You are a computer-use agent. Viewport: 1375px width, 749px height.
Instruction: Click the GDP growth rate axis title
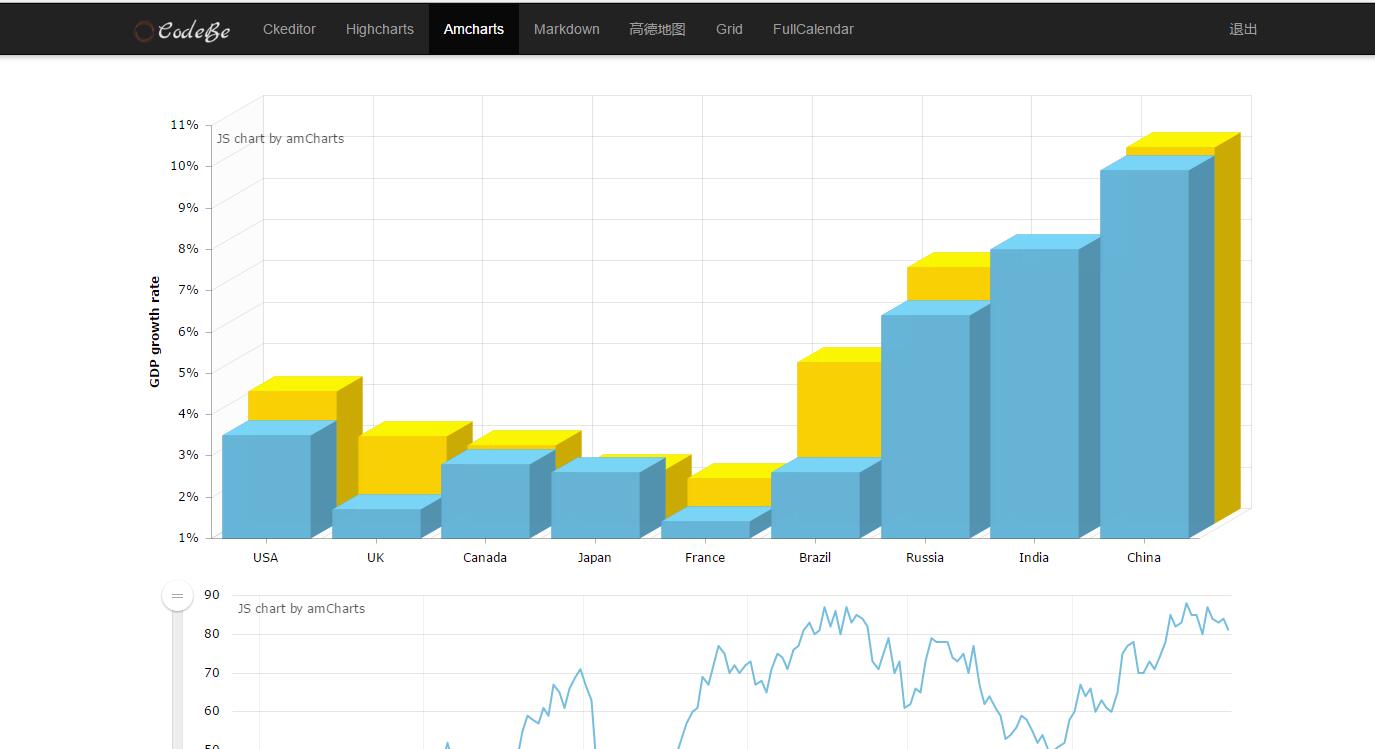(155, 332)
